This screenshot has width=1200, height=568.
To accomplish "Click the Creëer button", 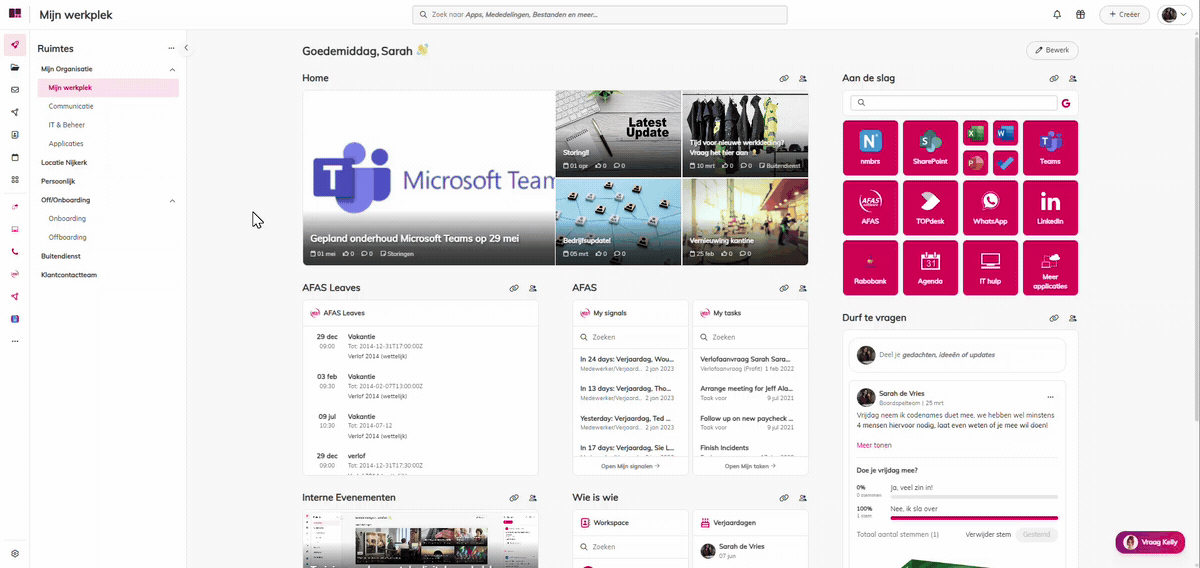I will [x=1125, y=15].
